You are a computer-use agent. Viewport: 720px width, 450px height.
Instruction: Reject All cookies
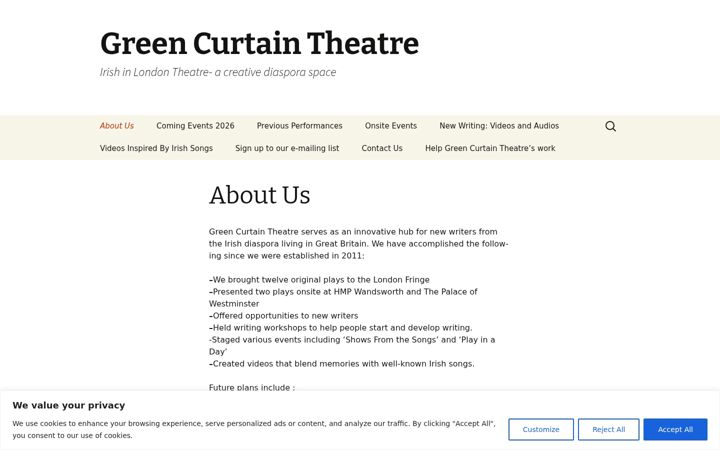[608, 429]
